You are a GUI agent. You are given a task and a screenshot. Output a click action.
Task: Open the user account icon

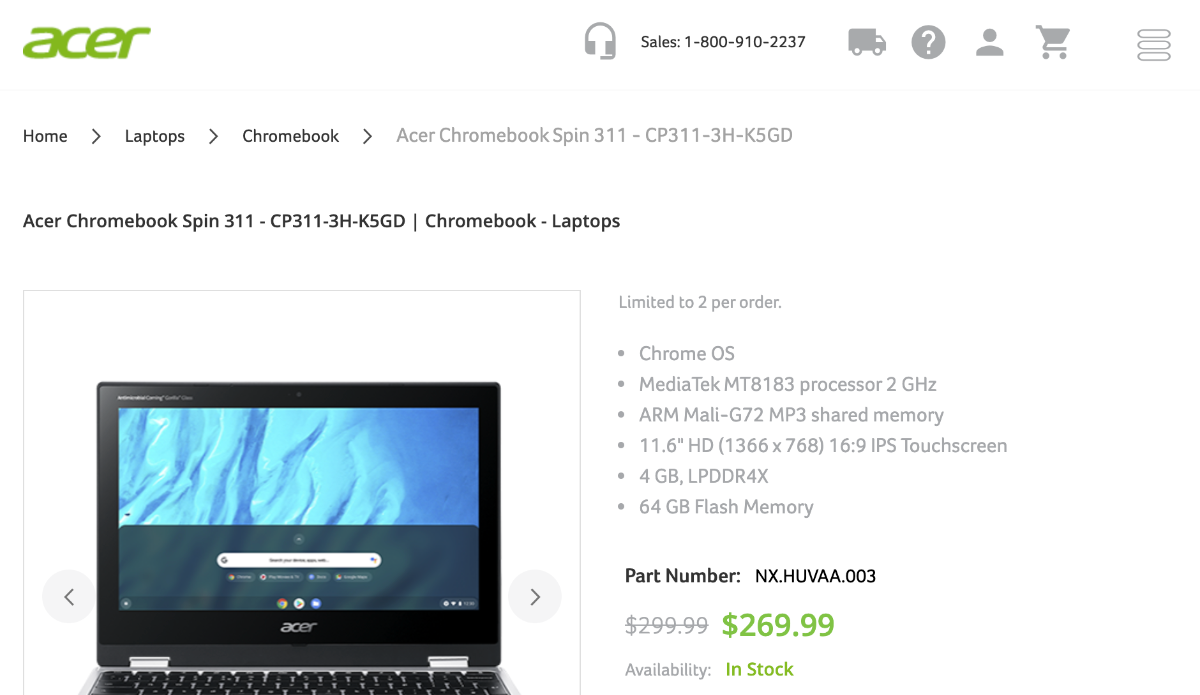[990, 42]
